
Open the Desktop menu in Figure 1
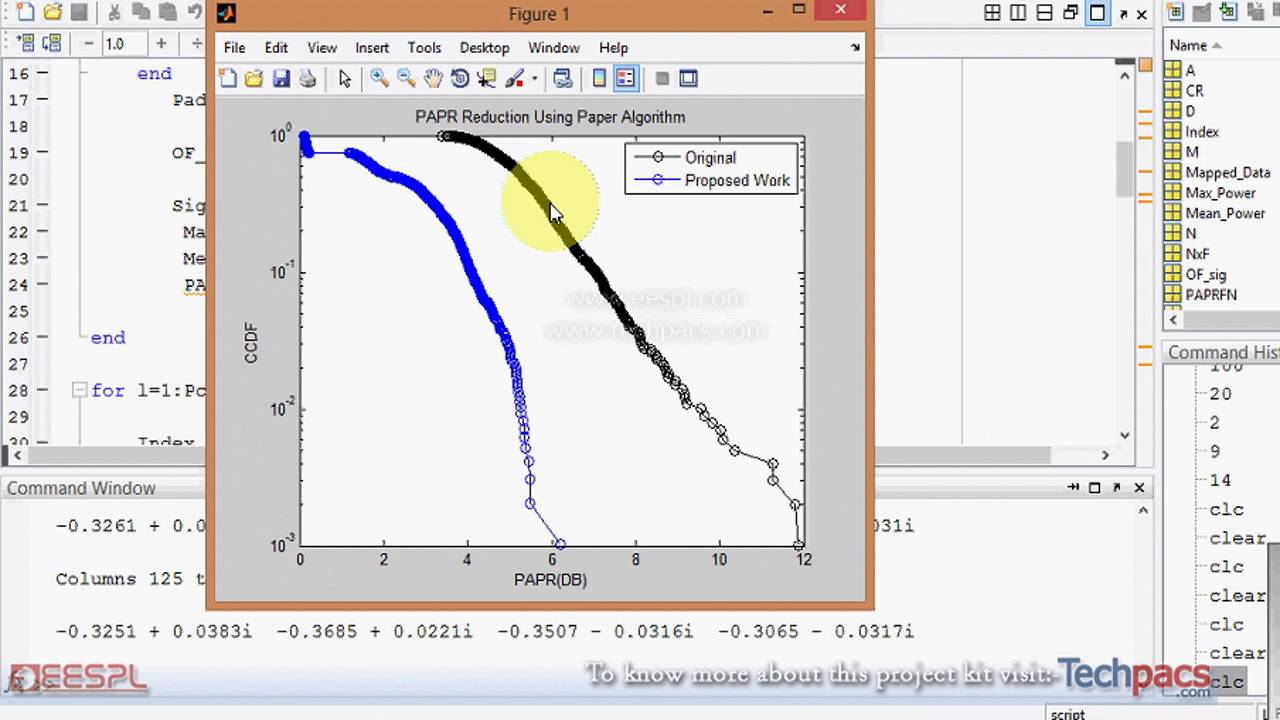coord(484,47)
